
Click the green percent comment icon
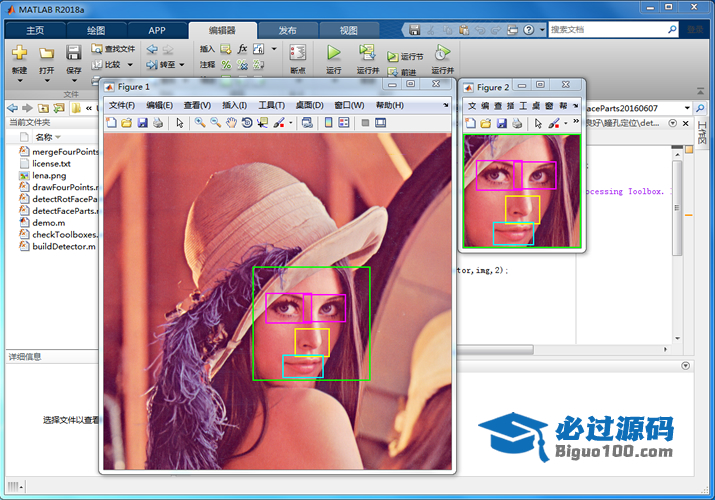(226, 65)
